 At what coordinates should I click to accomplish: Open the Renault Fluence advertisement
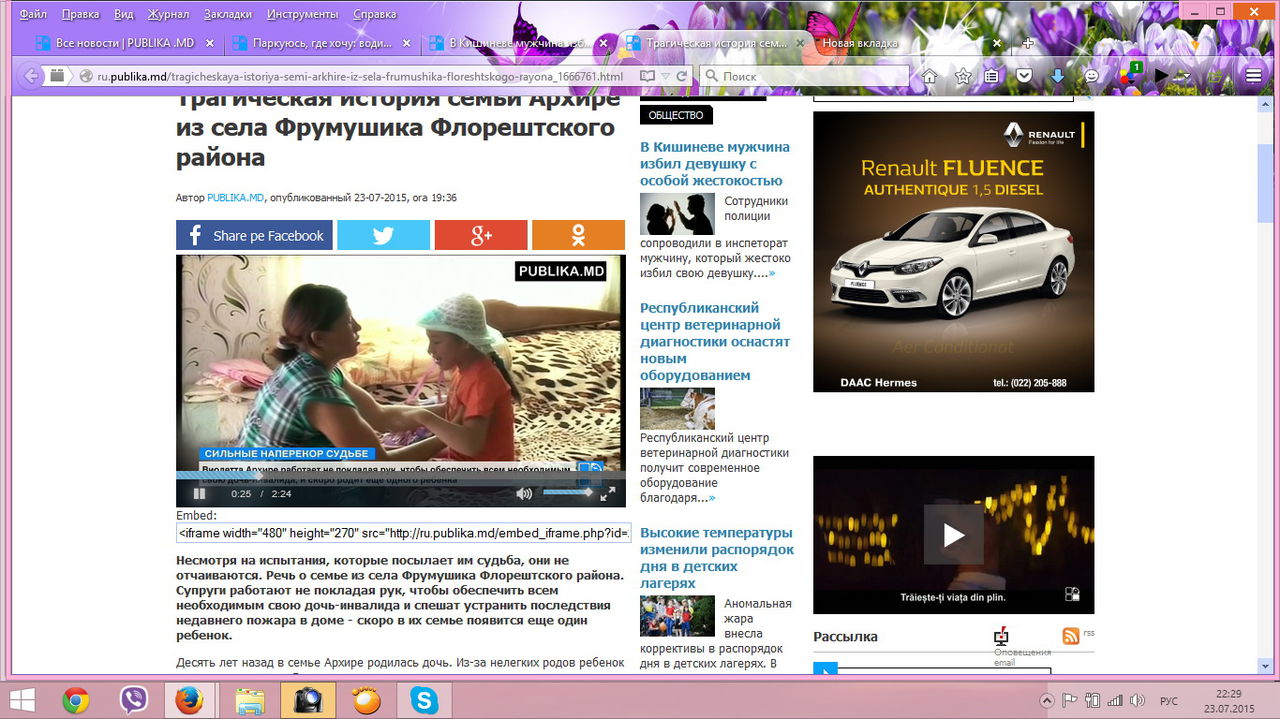[x=953, y=251]
